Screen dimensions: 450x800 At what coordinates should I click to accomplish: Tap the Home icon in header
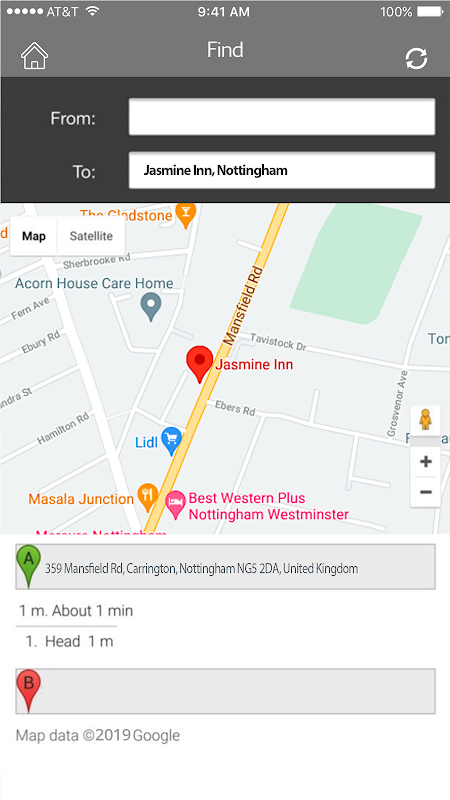coord(34,55)
